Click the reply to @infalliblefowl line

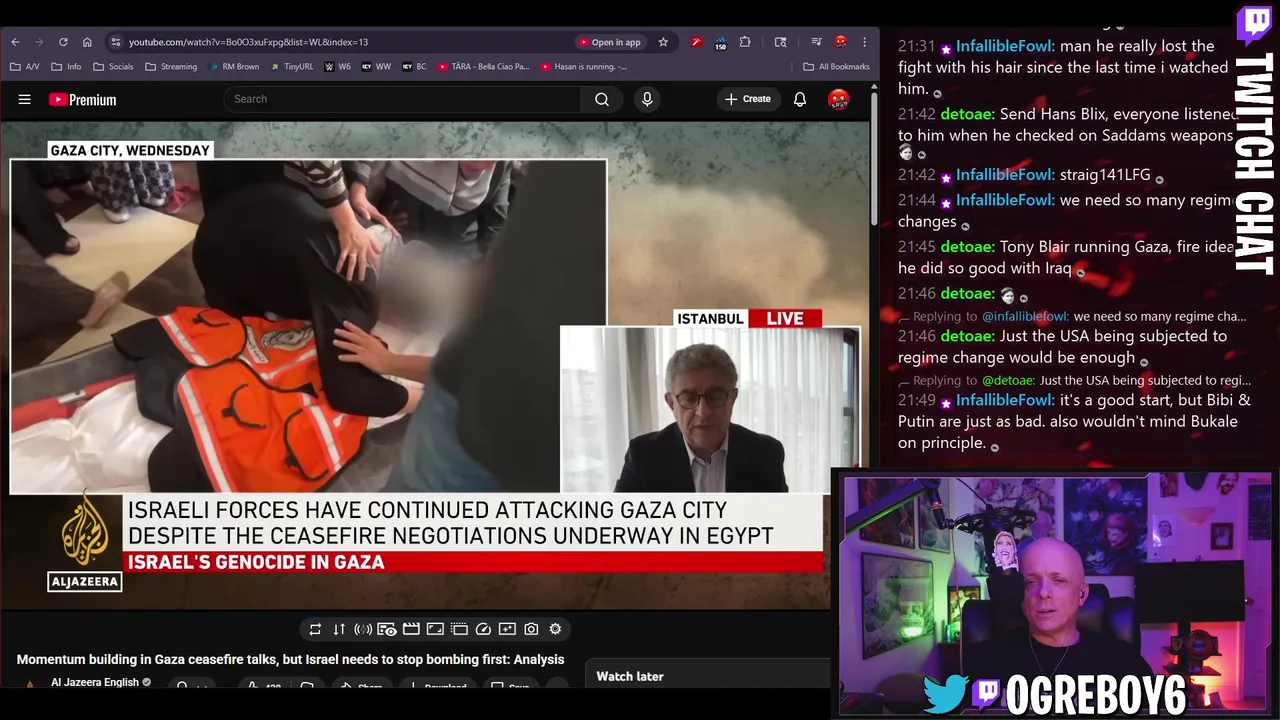pyautogui.click(x=1072, y=316)
